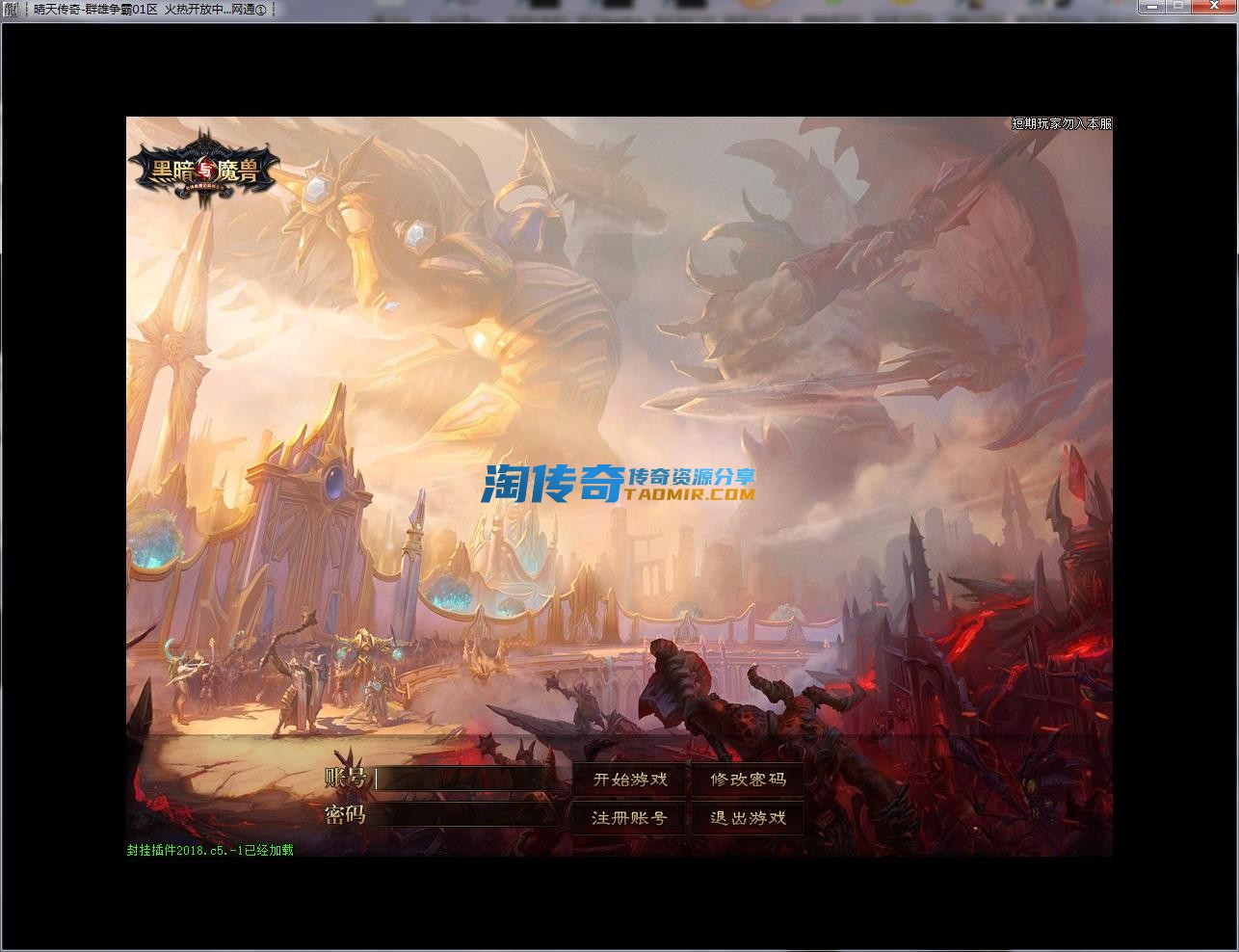This screenshot has width=1239, height=952.
Task: Click the window title 晴天传奇-群雄争霸01区
Action: pos(96,10)
